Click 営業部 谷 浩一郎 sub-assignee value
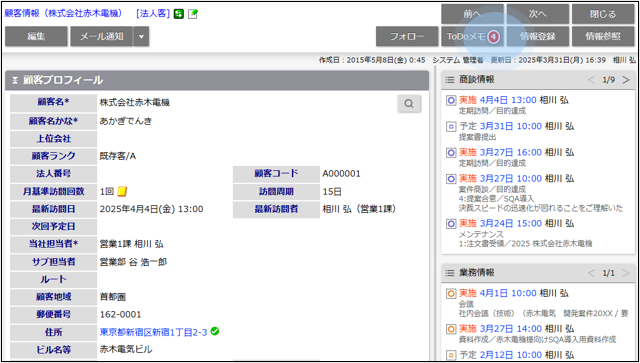 133,262
